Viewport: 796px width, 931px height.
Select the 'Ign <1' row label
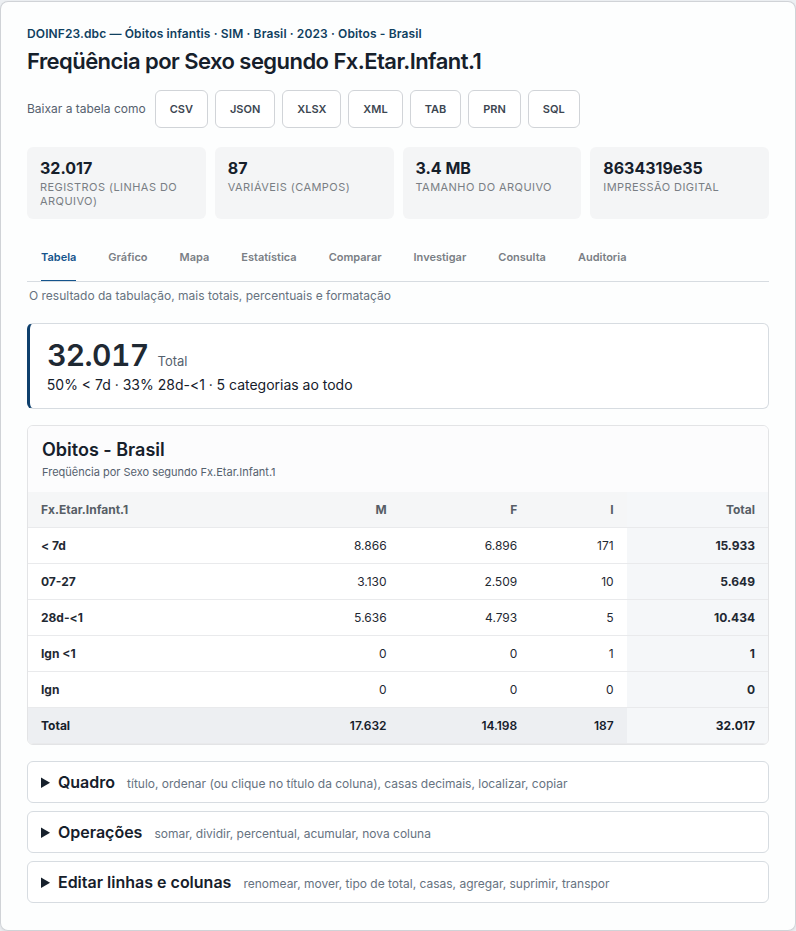tap(59, 654)
